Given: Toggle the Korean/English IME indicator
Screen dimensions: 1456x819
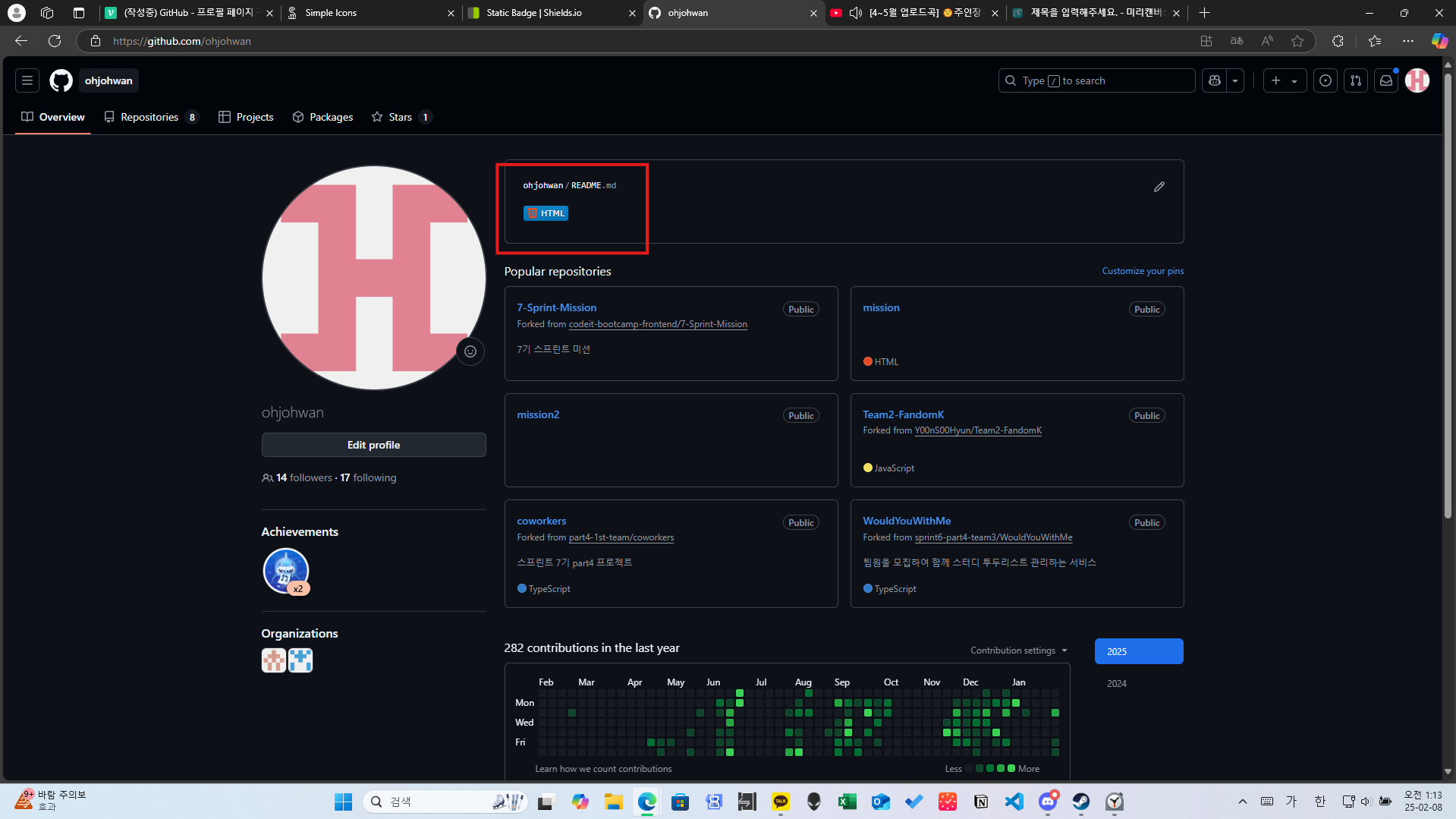Looking at the screenshot, I should (x=1320, y=802).
